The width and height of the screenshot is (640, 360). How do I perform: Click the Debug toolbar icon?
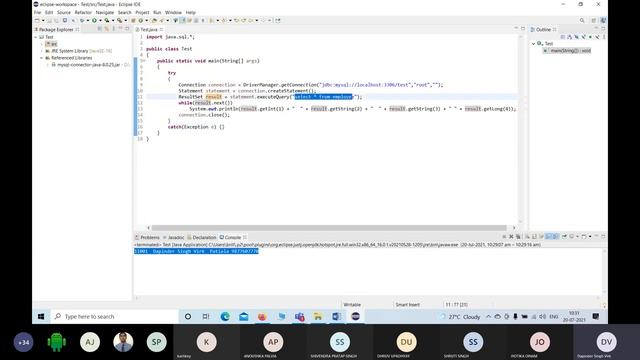pyautogui.click(x=82, y=20)
